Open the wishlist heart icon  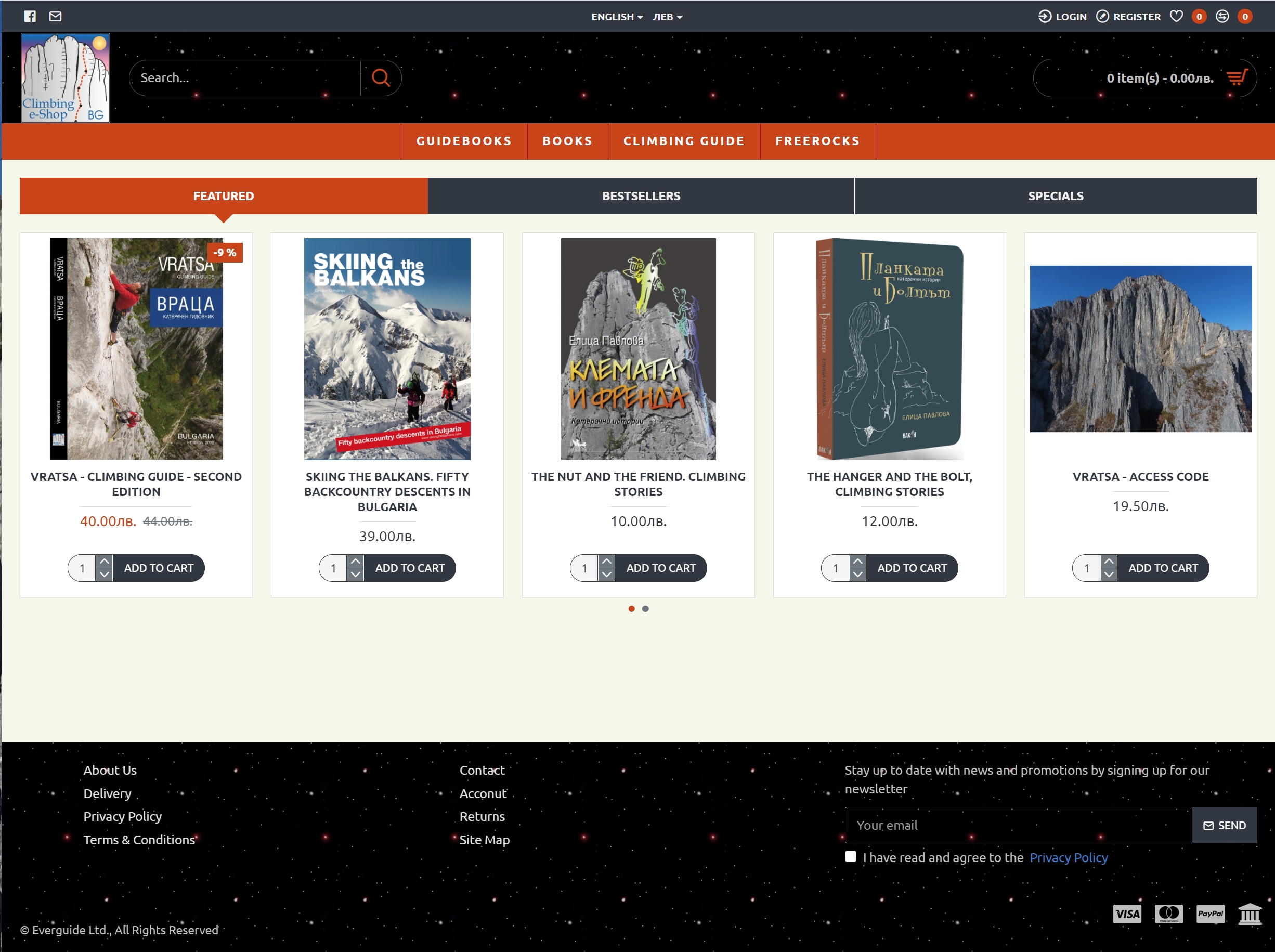[1176, 16]
